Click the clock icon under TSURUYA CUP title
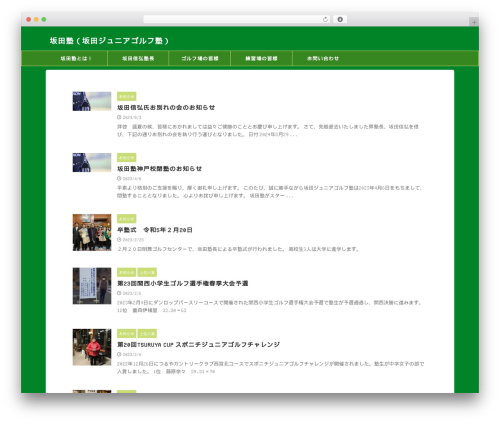 point(119,354)
